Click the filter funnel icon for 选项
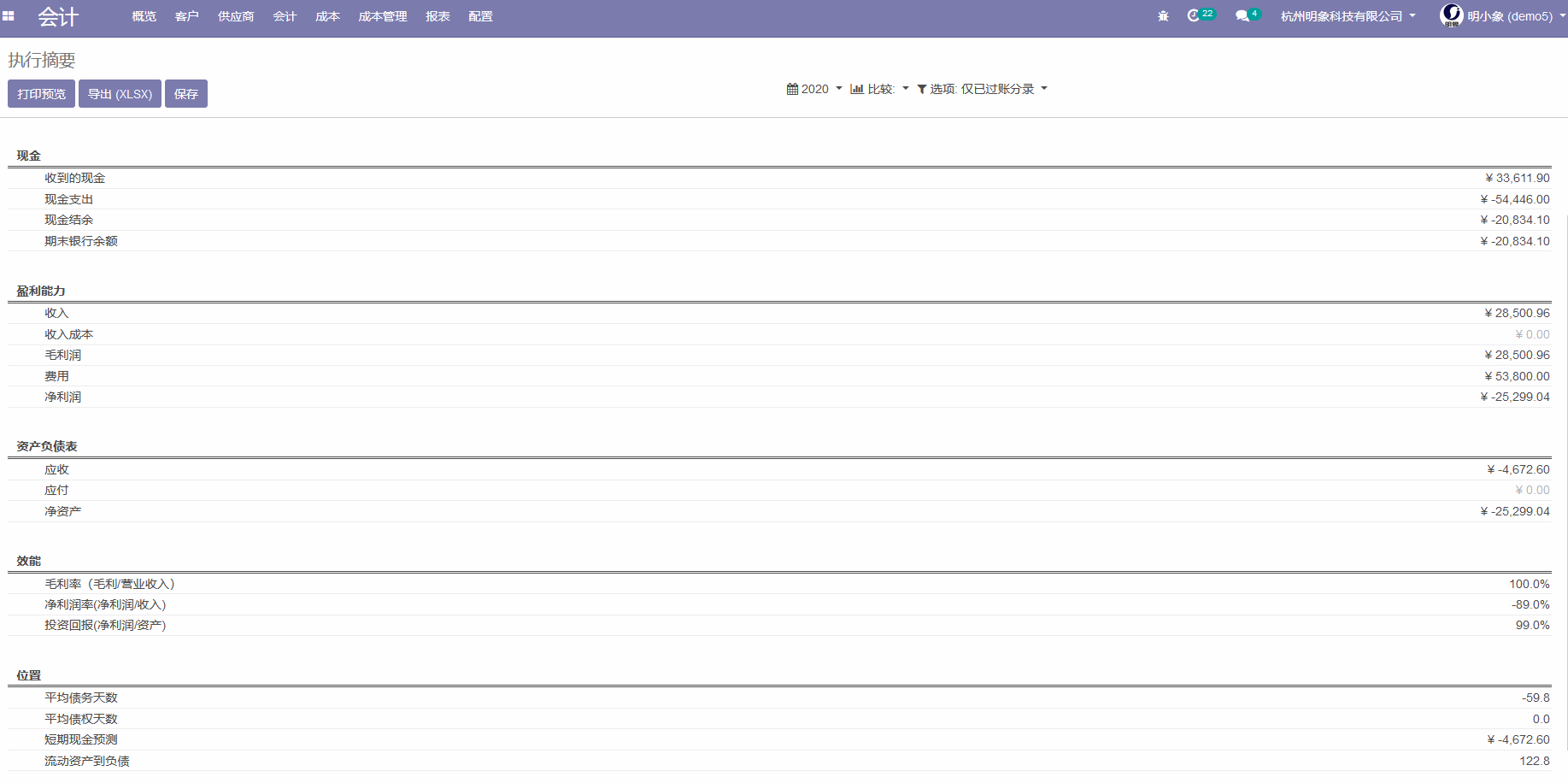The image size is (1568, 783). point(922,89)
